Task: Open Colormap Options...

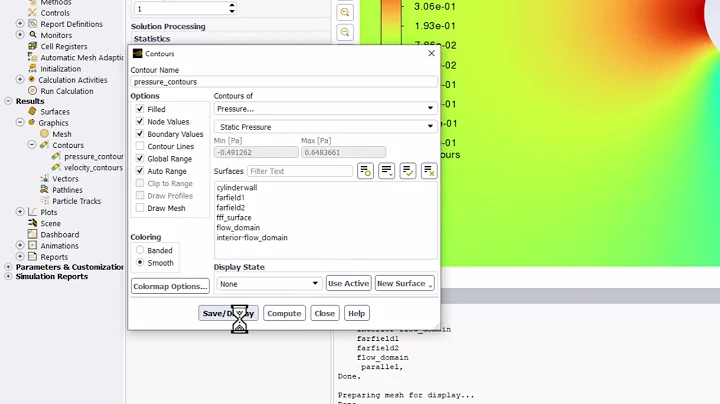Action: pos(170,286)
